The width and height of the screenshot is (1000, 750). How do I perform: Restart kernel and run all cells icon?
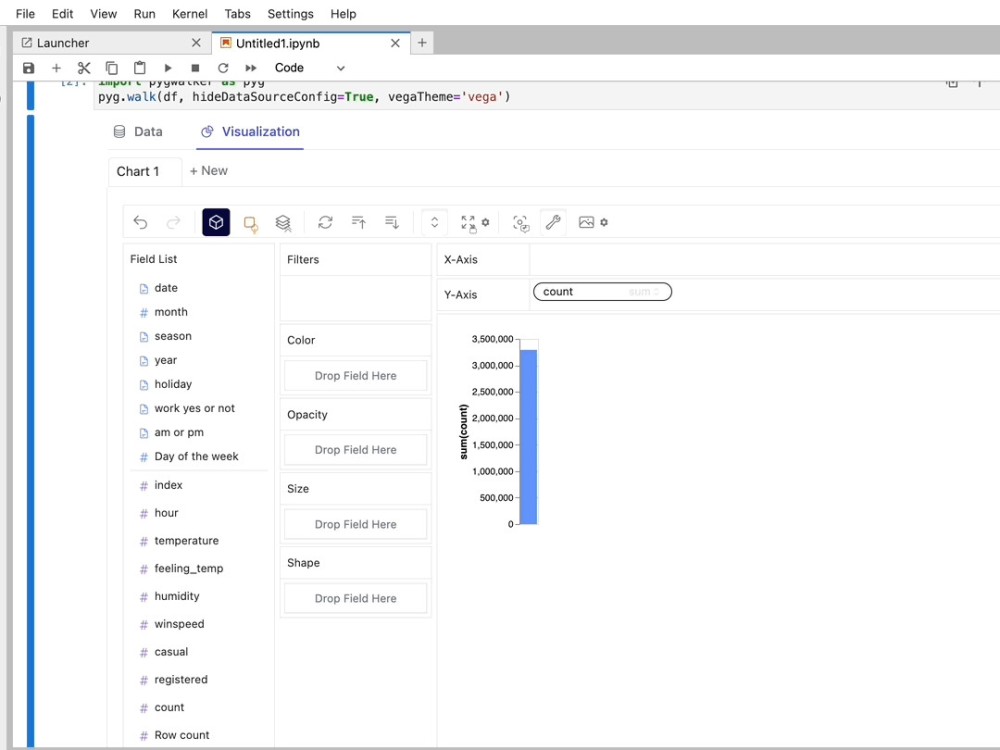[251, 68]
